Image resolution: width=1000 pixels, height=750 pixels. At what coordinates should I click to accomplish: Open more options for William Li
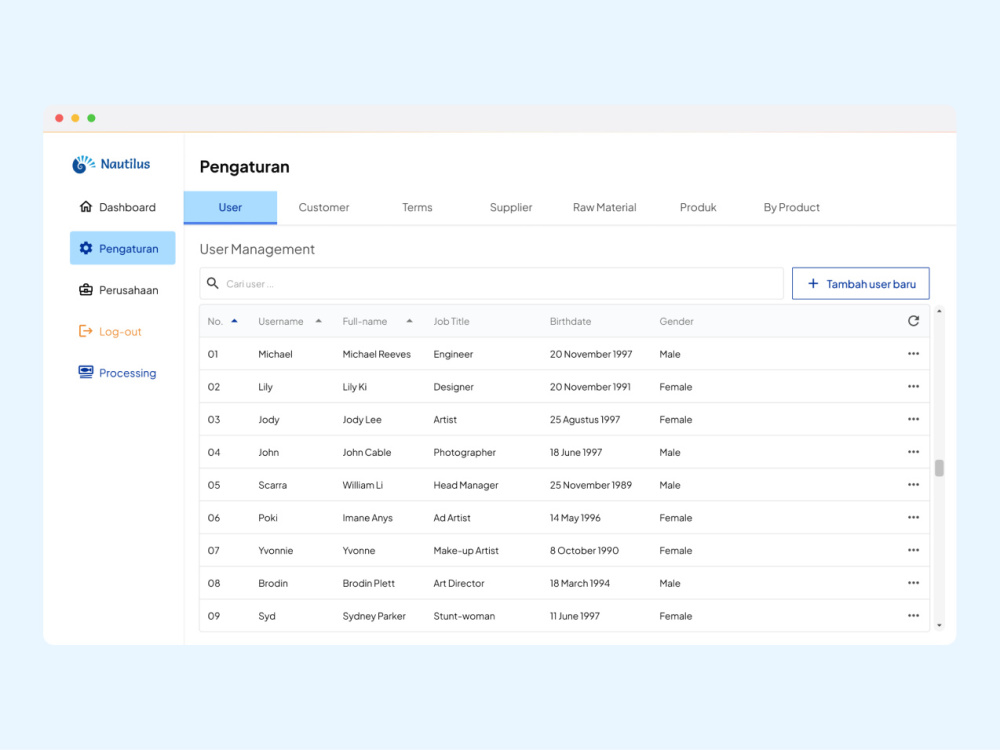click(913, 485)
